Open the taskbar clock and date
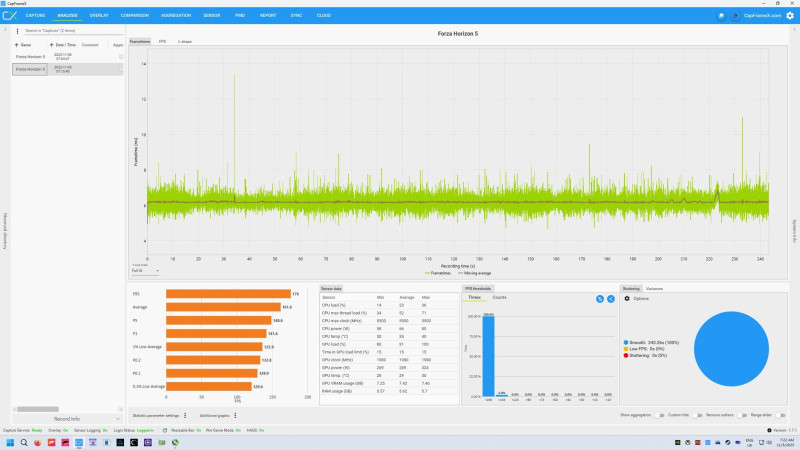 coord(787,442)
